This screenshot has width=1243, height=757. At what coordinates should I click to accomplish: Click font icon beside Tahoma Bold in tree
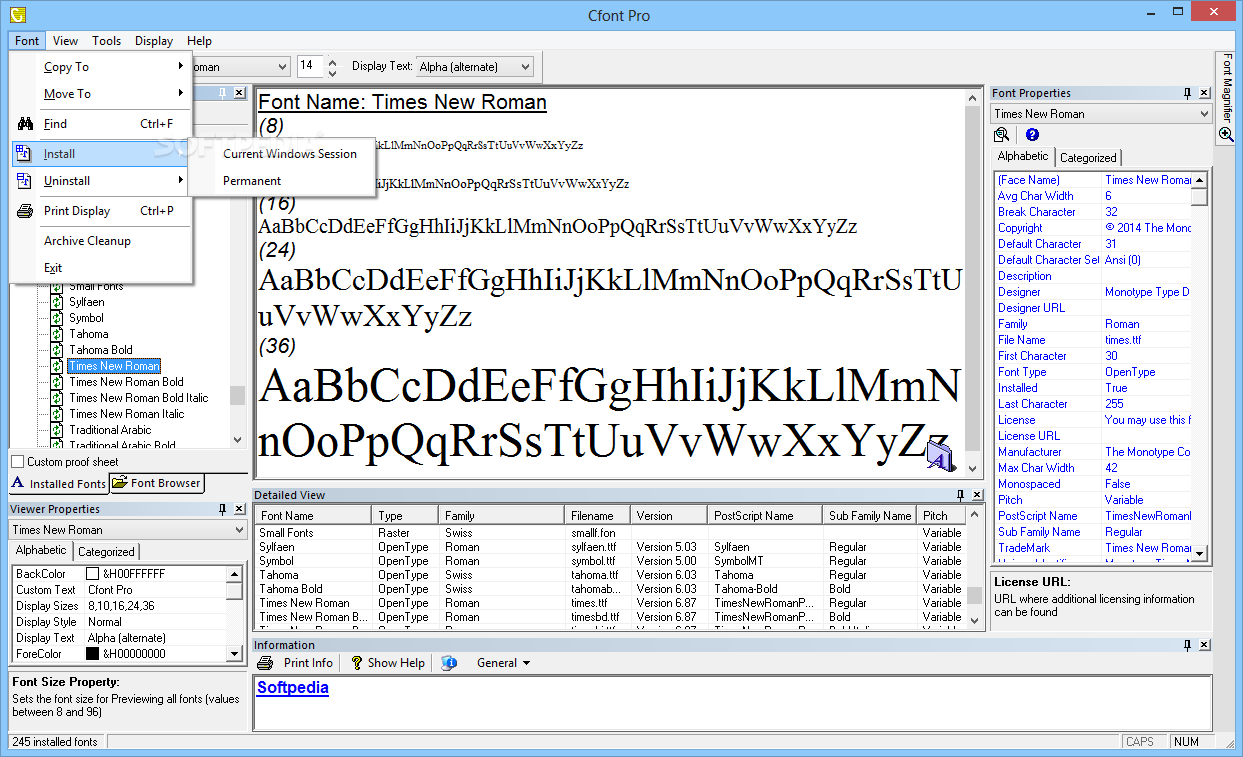tap(57, 350)
